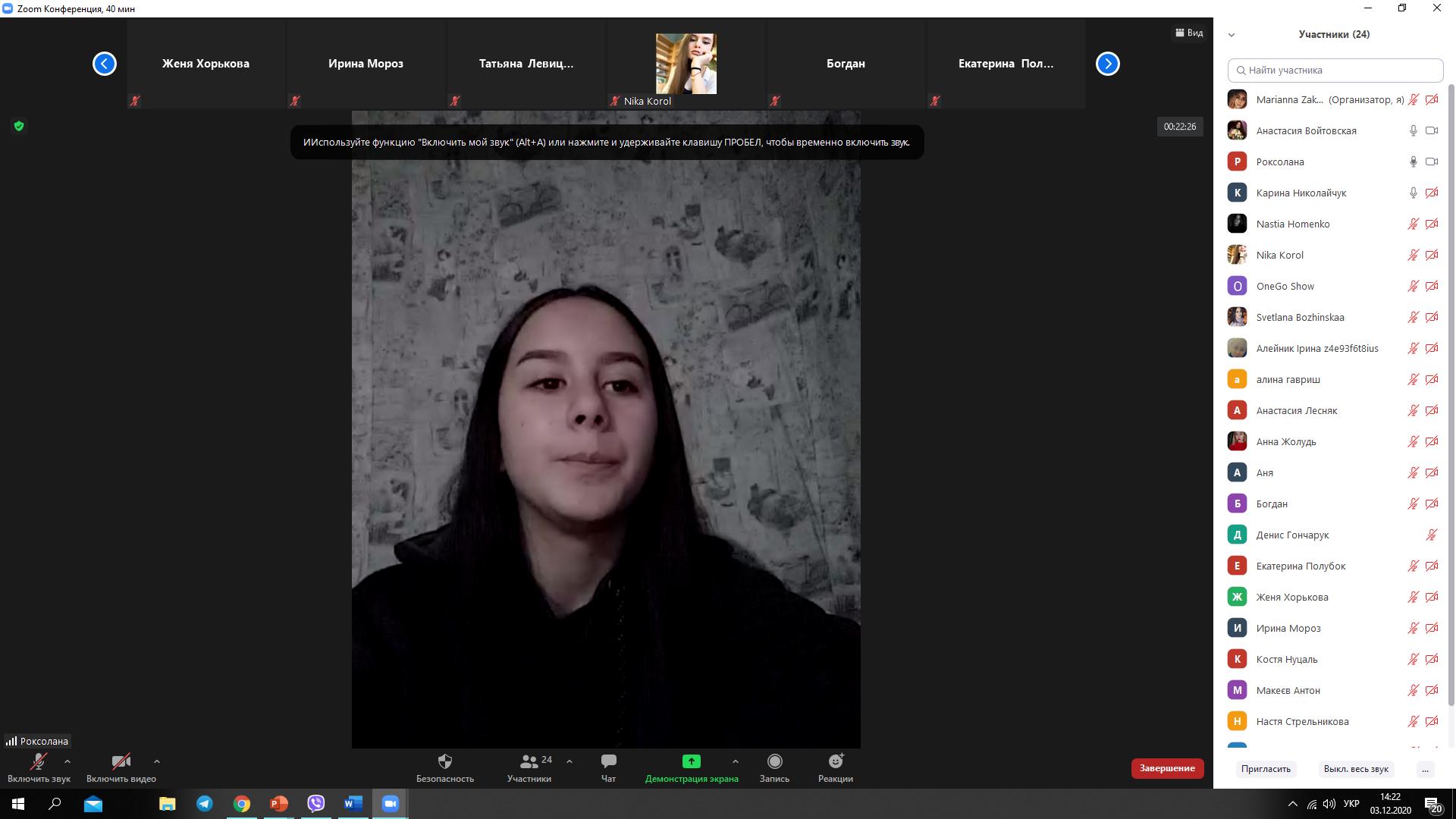Expand audio options arrow next to Включить звук

pos(67,761)
